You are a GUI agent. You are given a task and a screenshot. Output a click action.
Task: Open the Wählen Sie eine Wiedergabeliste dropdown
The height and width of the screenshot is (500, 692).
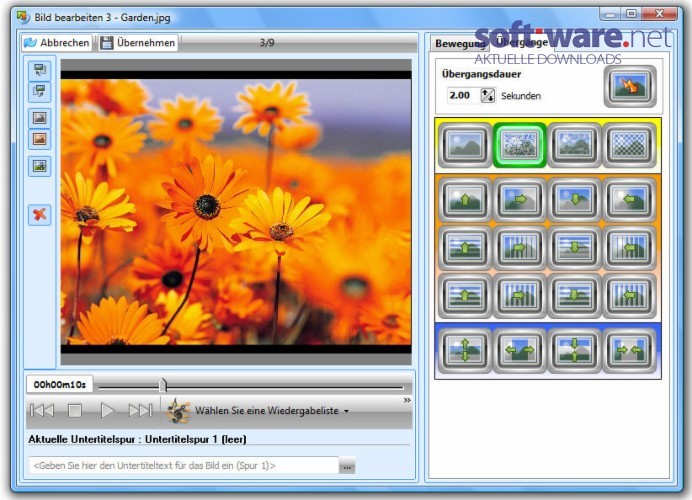(272, 411)
